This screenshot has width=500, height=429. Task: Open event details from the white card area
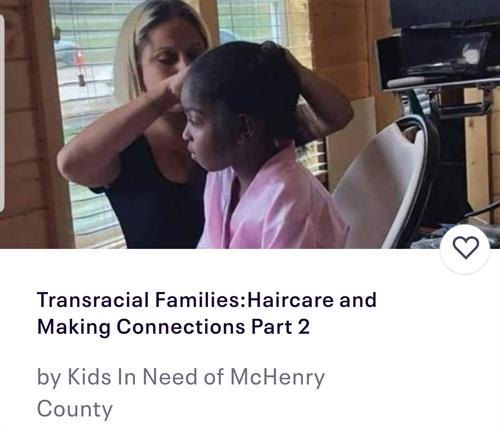tap(250, 339)
